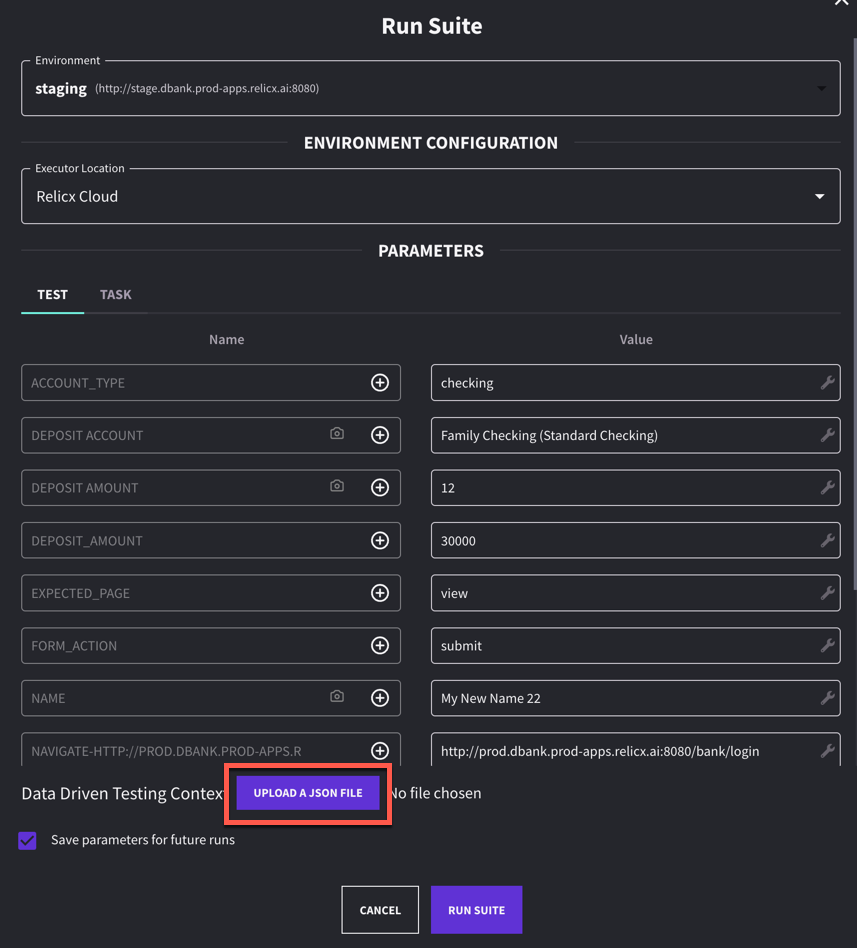
Task: Add a value using EXPECTED_PAGE's plus icon
Action: pos(380,592)
